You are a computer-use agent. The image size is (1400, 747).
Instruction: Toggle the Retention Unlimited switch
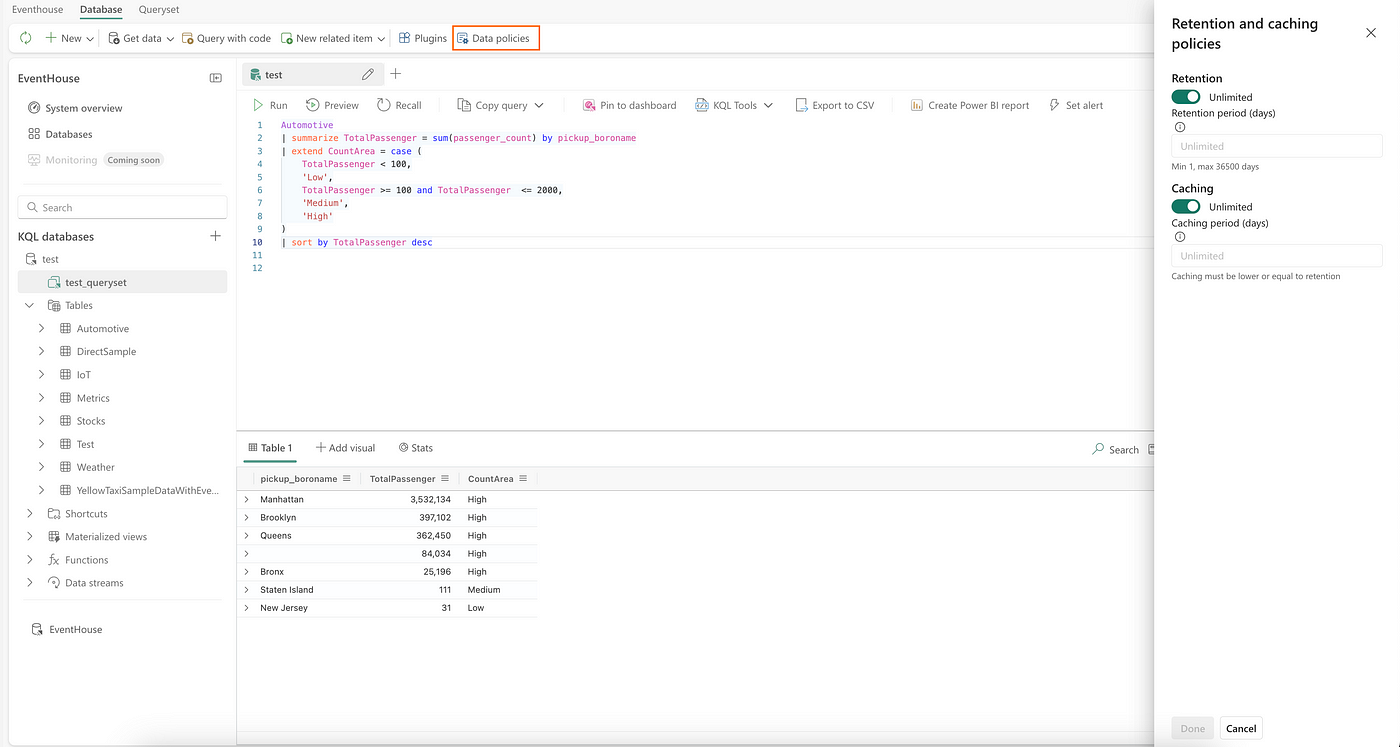(x=1186, y=97)
